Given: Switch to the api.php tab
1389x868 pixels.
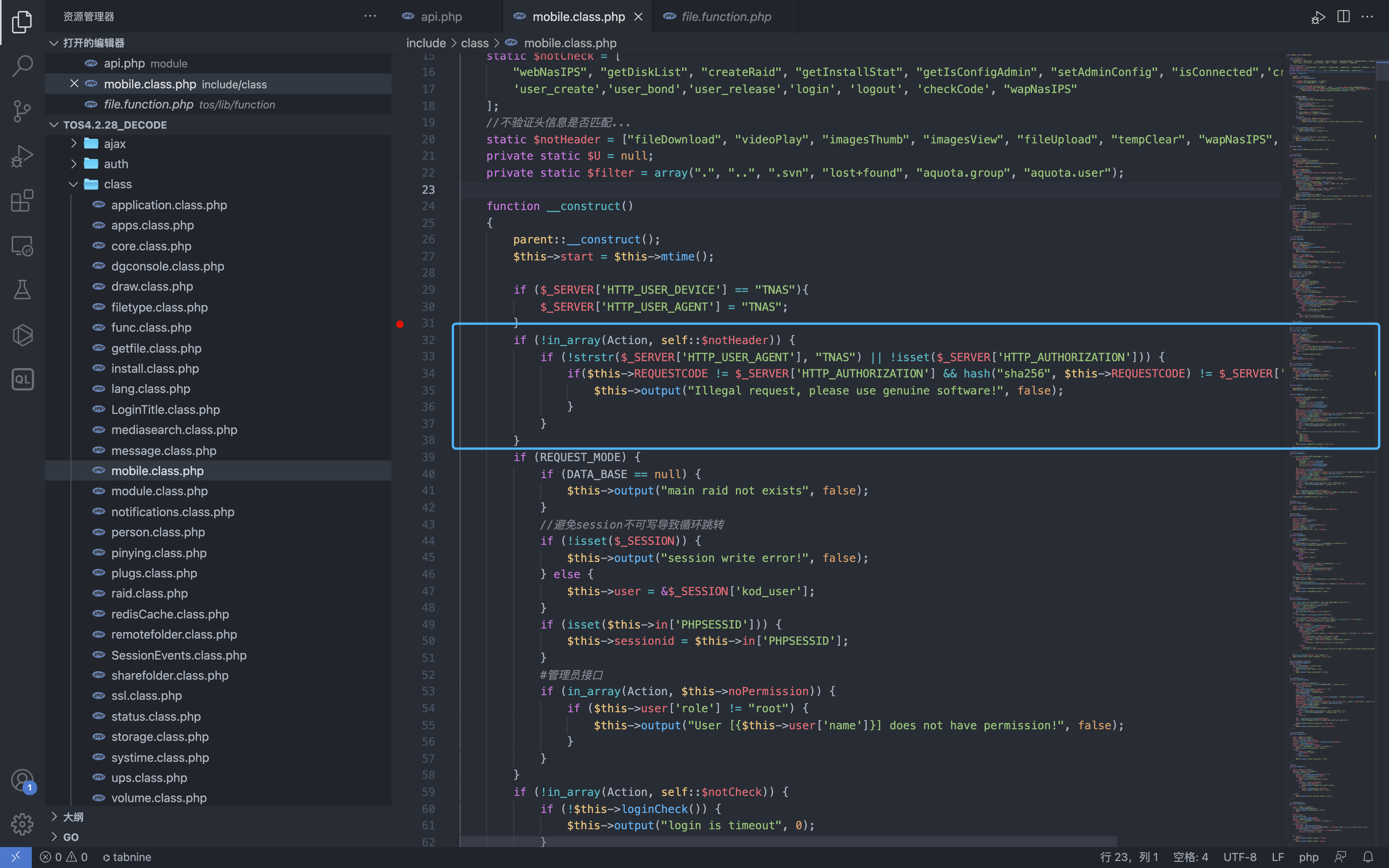Looking at the screenshot, I should pyautogui.click(x=441, y=17).
